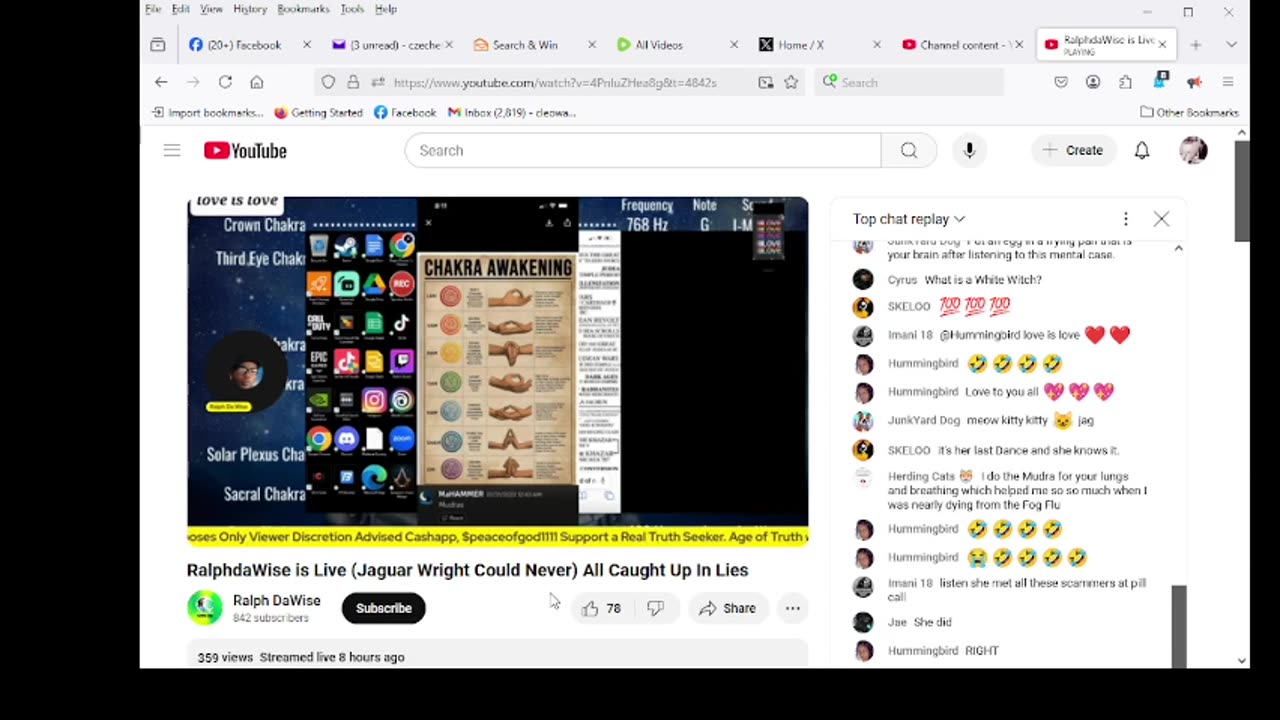The height and width of the screenshot is (720, 1280).
Task: Close the chat replay panel
Action: pyautogui.click(x=1161, y=219)
